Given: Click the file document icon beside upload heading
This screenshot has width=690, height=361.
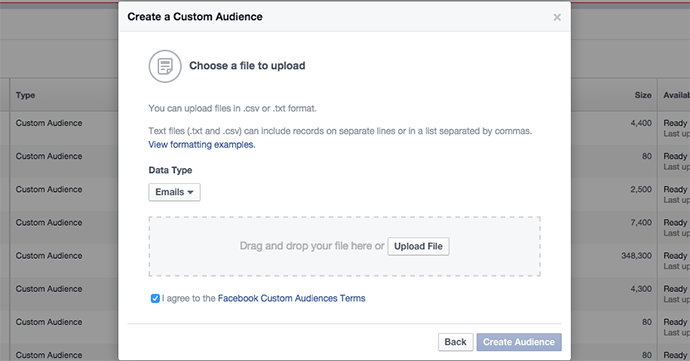Looking at the screenshot, I should coord(165,66).
